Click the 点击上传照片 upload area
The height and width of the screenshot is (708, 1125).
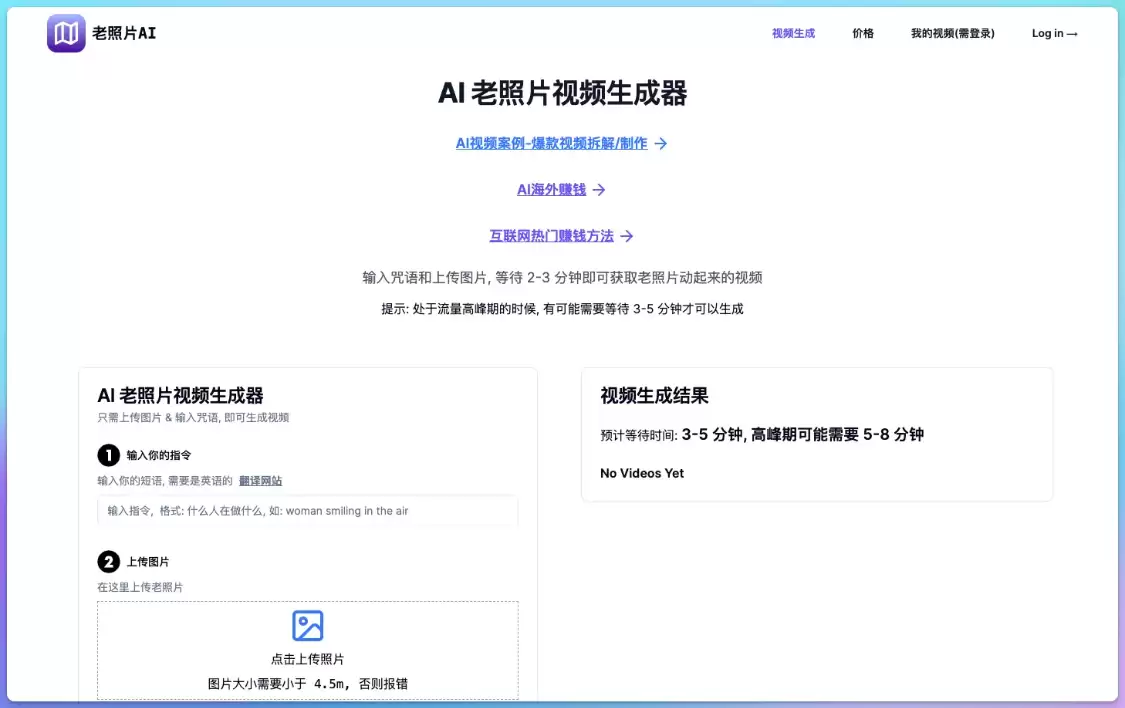click(307, 650)
